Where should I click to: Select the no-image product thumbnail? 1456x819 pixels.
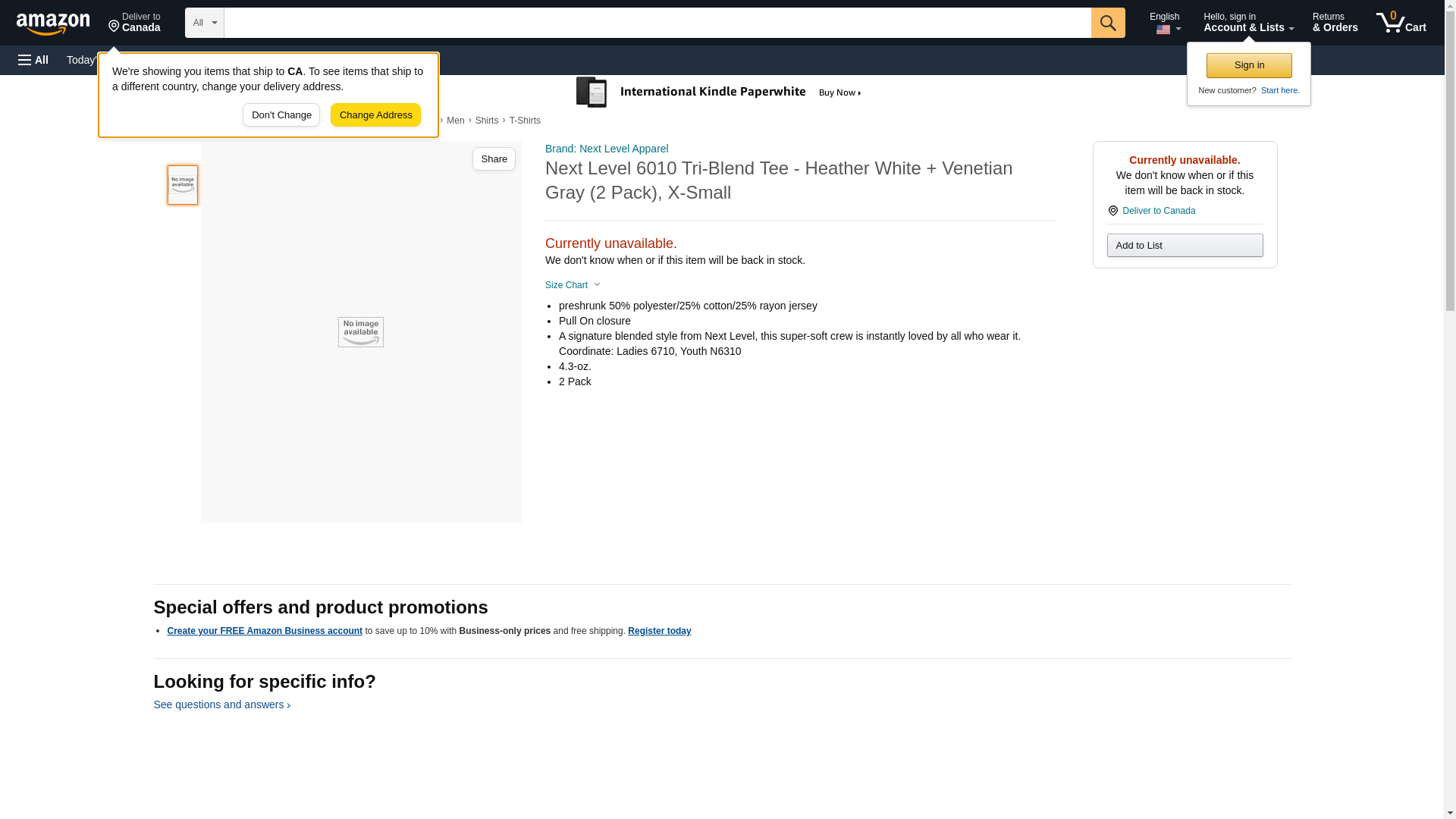click(183, 185)
